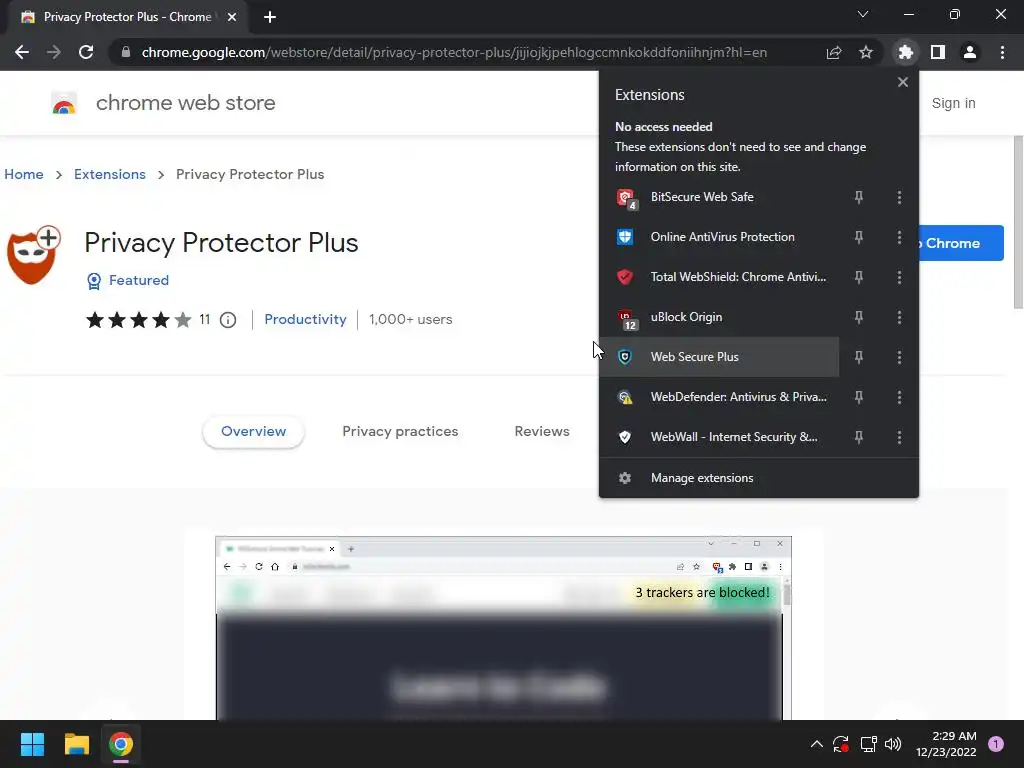
Task: Open the Chrome profile menu
Action: [x=970, y=52]
